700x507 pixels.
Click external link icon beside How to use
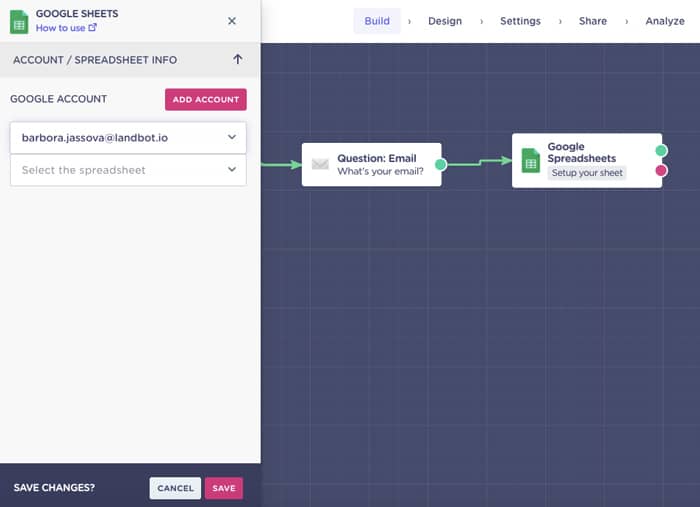(x=92, y=27)
